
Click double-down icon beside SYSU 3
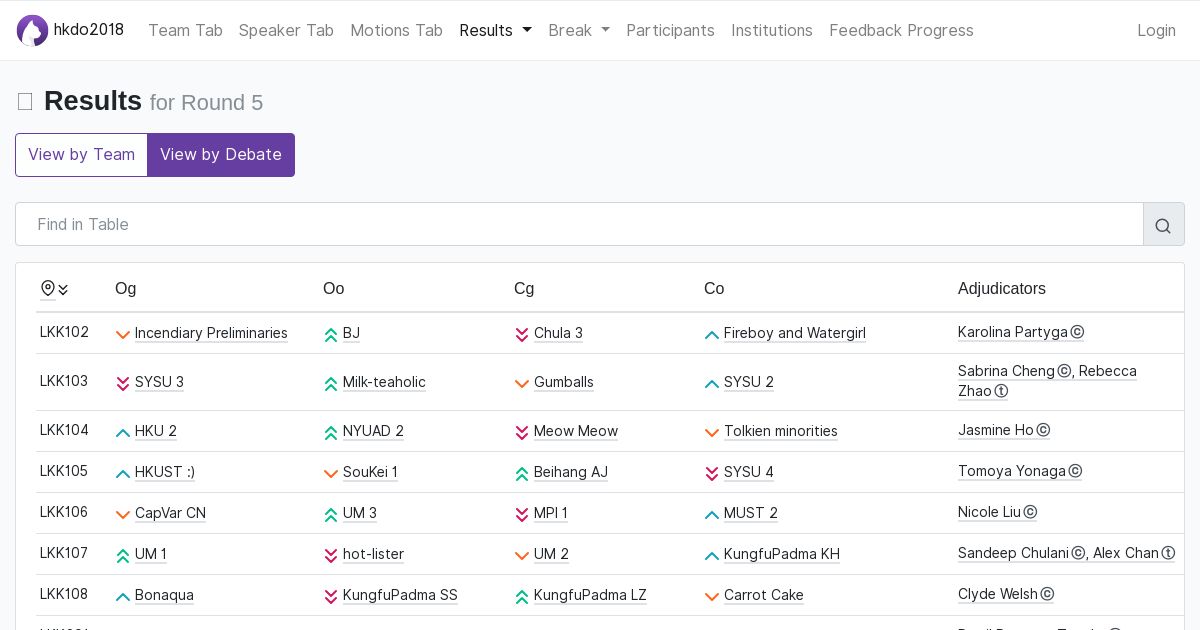click(x=123, y=383)
